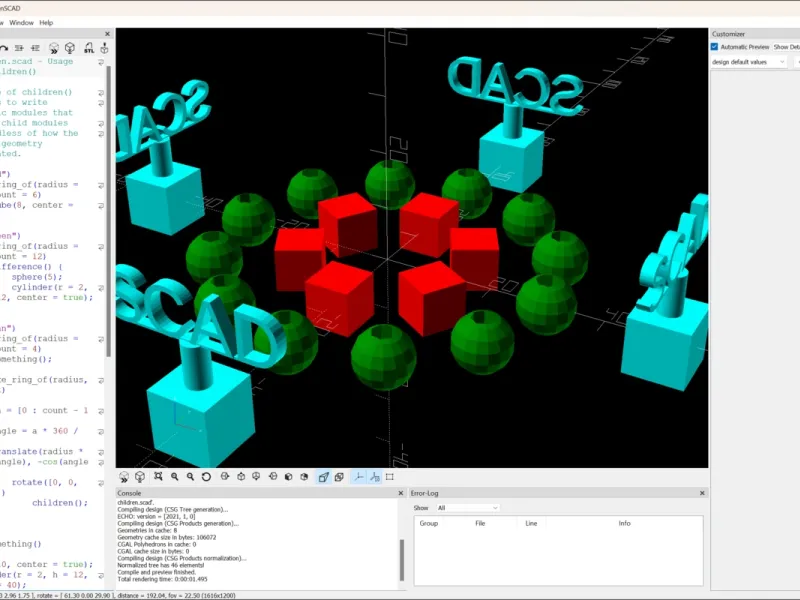The height and width of the screenshot is (600, 800).
Task: Click the Redo arrow in editor toolbar
Action: (x=4, y=48)
